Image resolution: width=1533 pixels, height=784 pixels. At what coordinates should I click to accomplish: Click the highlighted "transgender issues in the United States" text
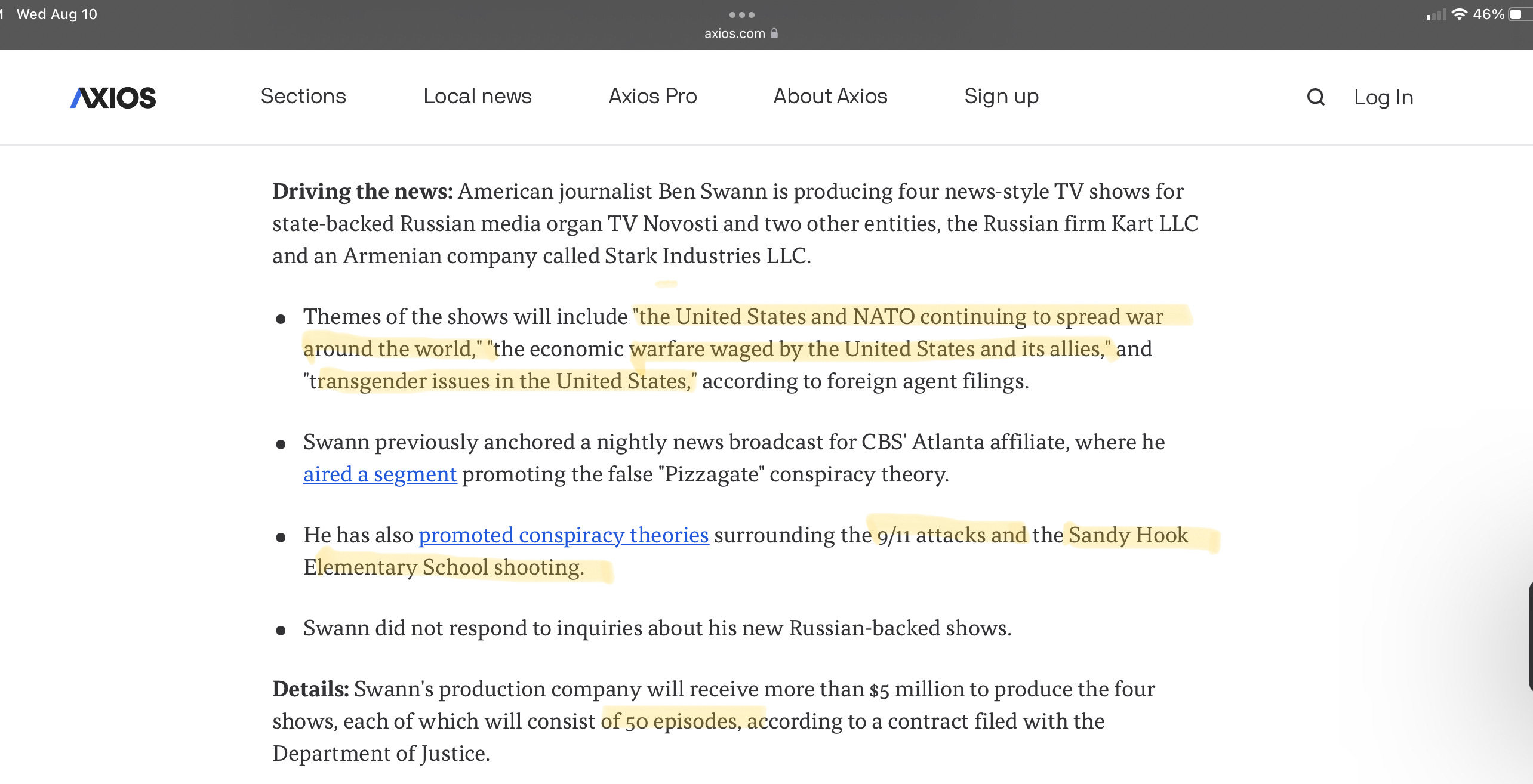[499, 381]
